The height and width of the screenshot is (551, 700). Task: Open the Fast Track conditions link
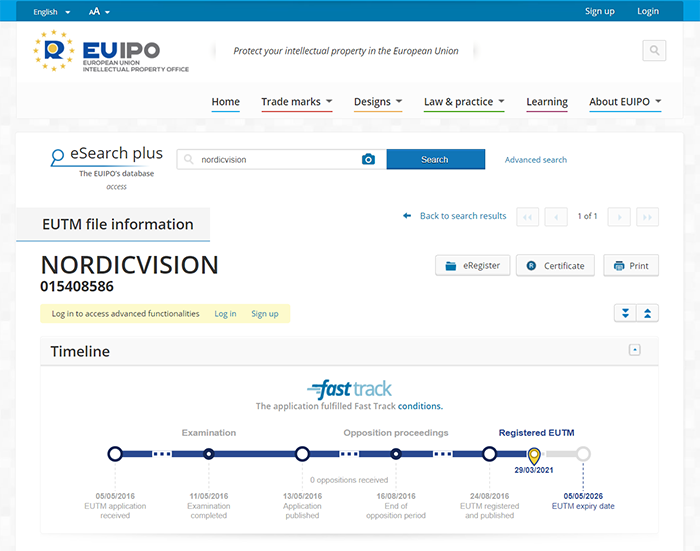(420, 406)
